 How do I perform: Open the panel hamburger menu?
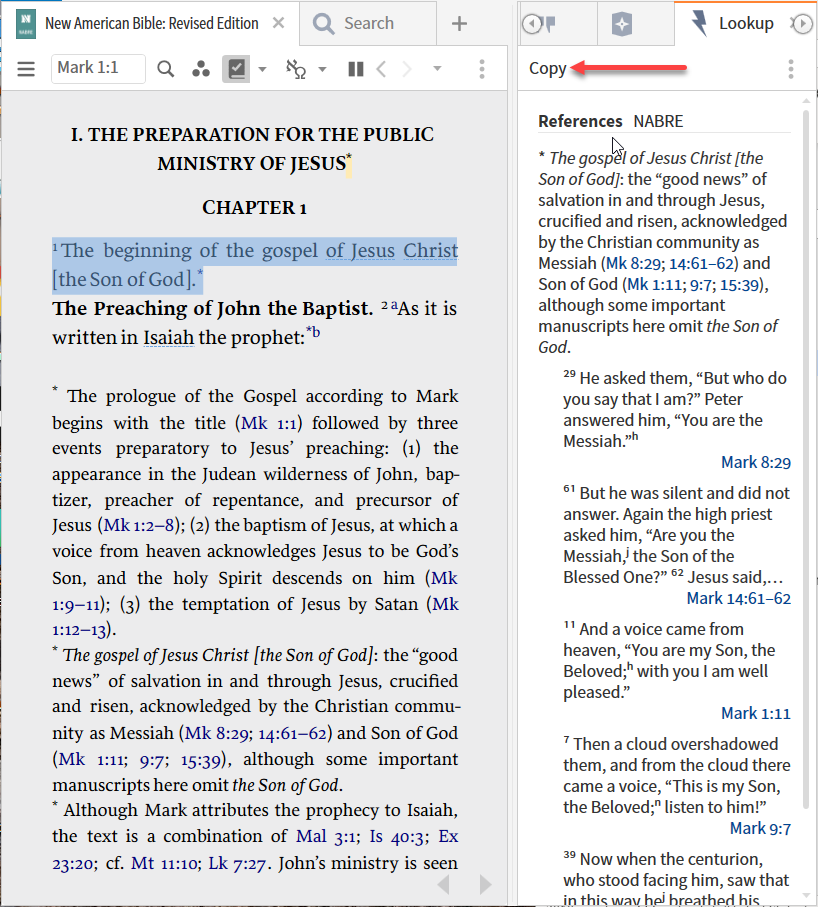pos(26,69)
